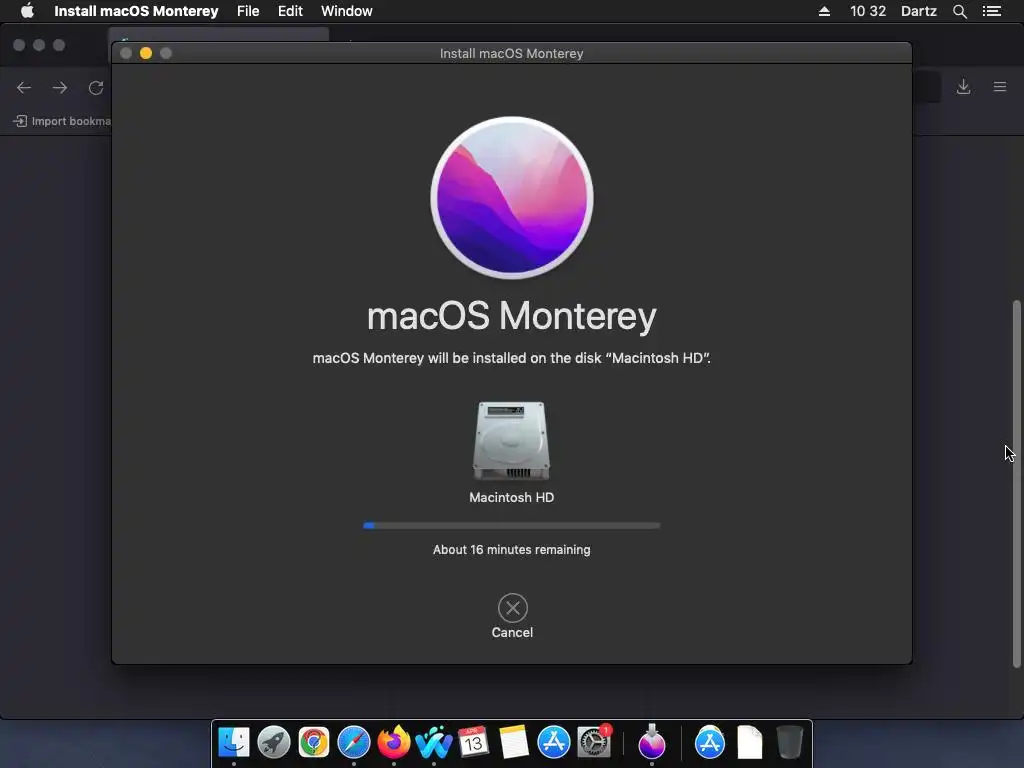
Task: Open Spotlight search magnifier
Action: tap(960, 11)
